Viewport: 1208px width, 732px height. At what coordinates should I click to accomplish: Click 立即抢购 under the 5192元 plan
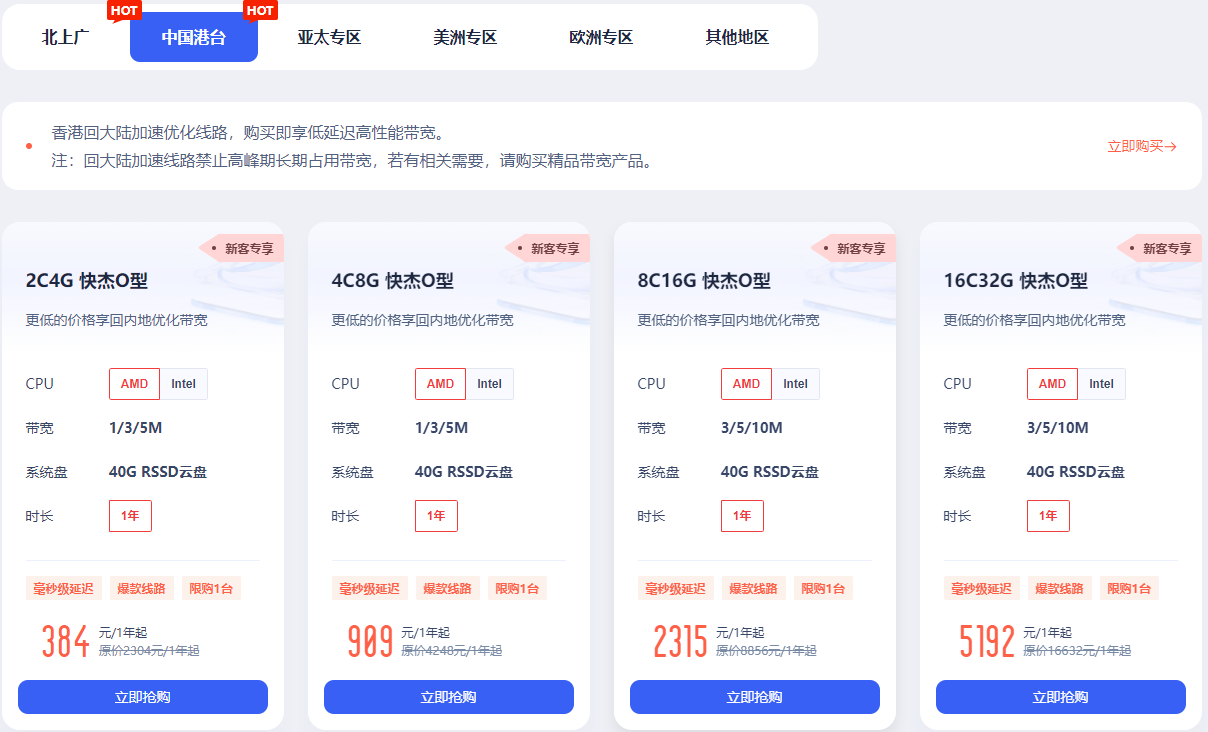(x=1061, y=697)
